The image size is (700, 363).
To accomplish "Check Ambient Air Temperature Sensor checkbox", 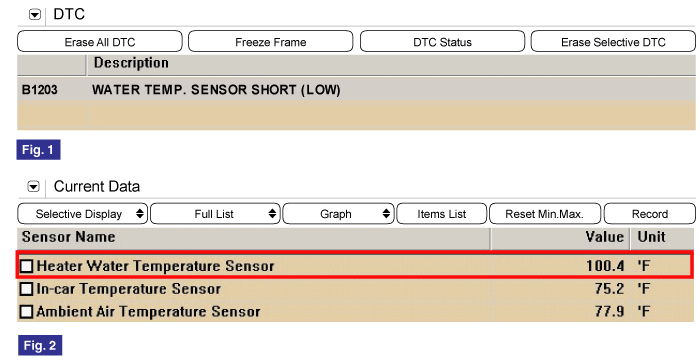I will tap(26, 311).
